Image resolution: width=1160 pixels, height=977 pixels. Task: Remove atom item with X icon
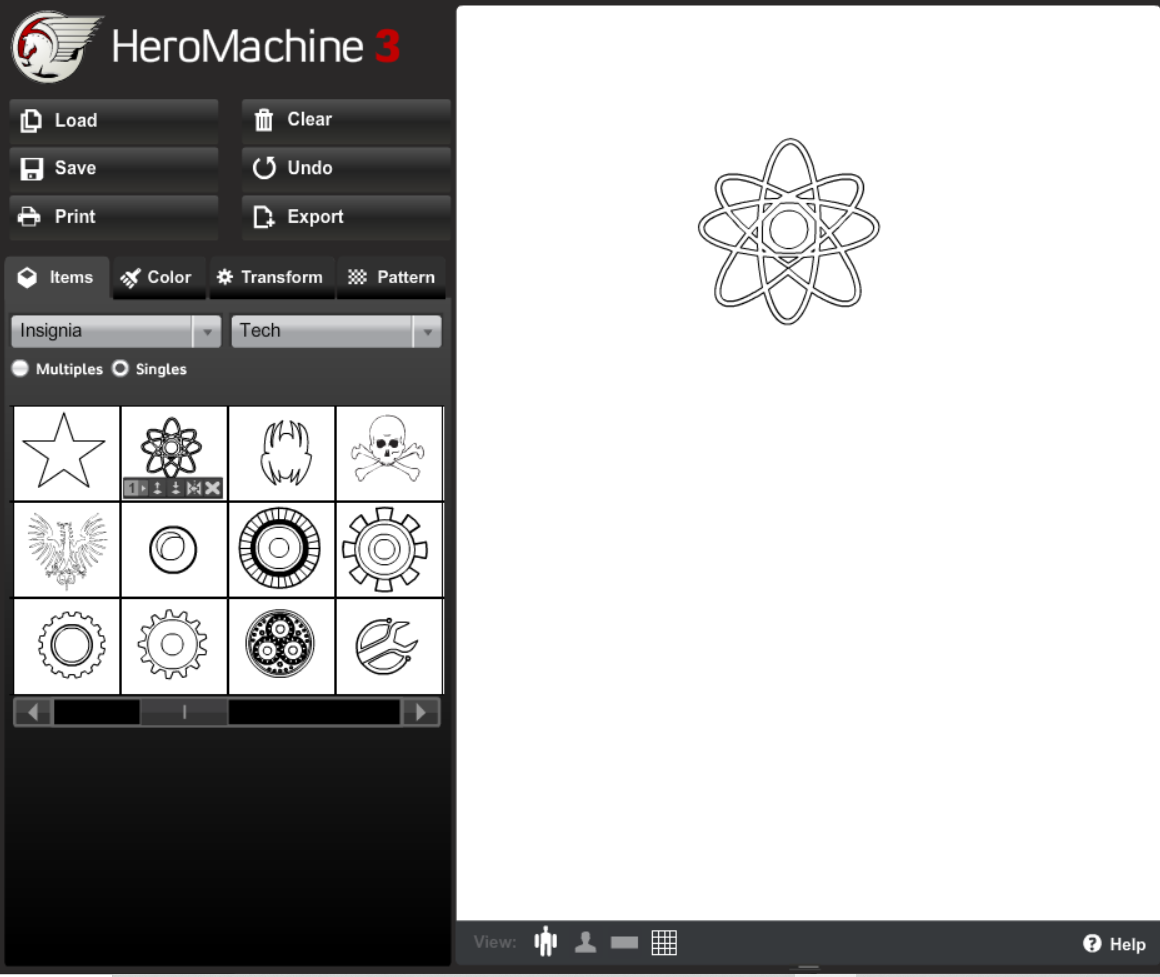tap(213, 488)
